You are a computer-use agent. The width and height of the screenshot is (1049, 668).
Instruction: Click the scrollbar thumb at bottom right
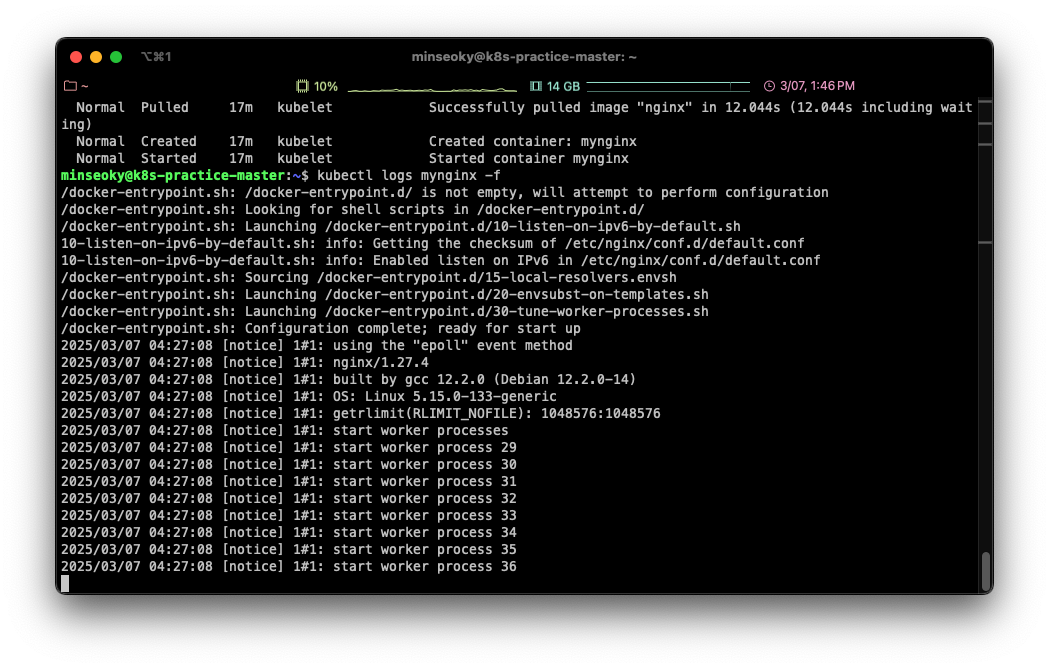[x=985, y=571]
